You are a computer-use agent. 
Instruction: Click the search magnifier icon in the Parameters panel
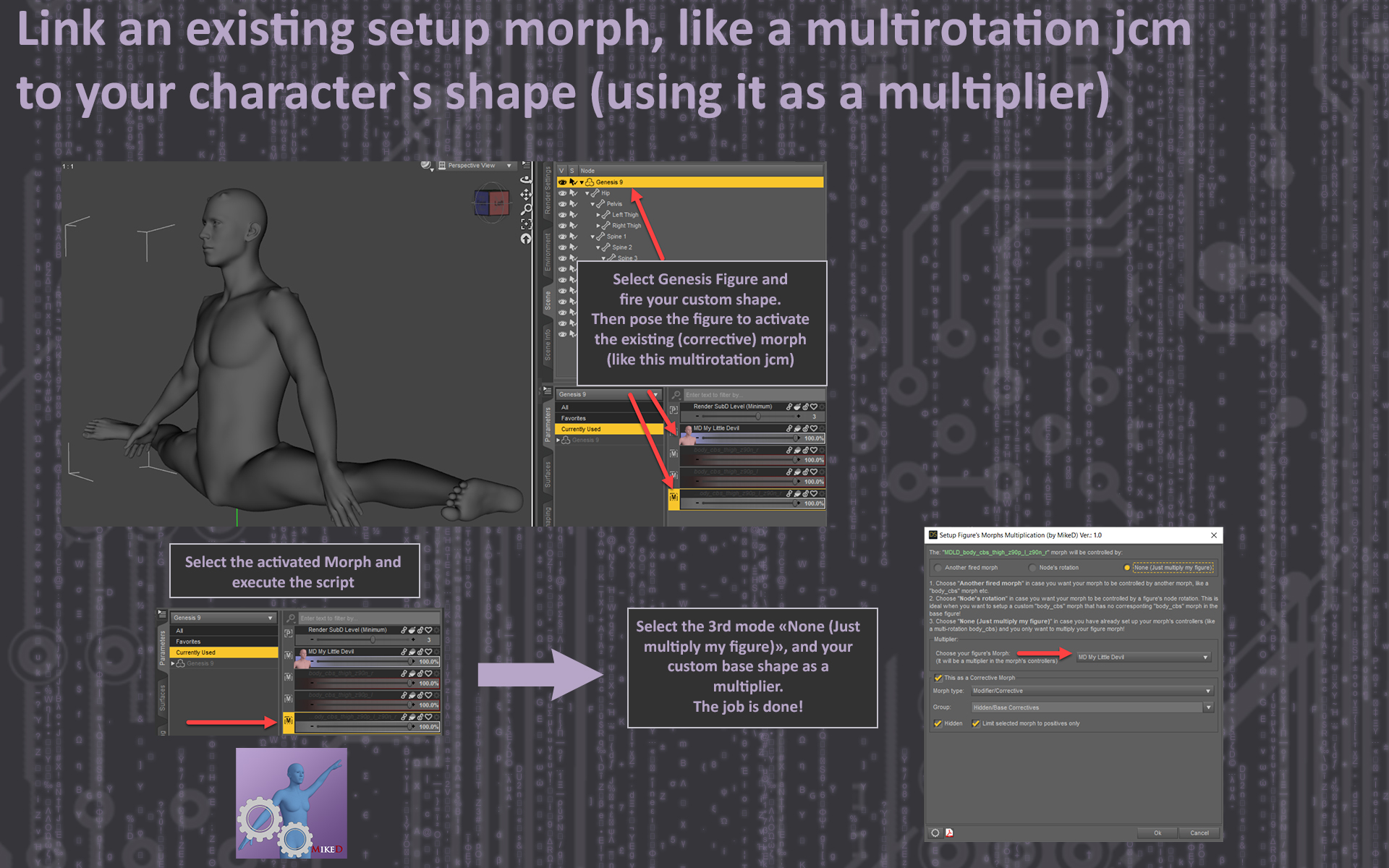675,395
